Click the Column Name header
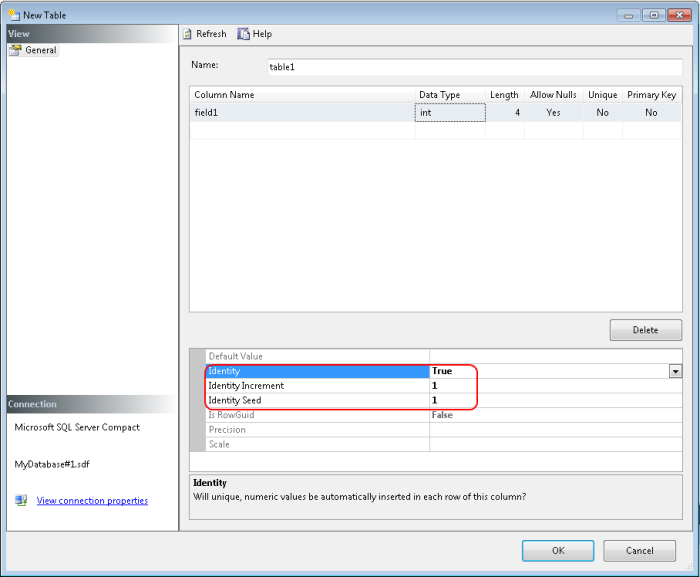 [x=303, y=95]
